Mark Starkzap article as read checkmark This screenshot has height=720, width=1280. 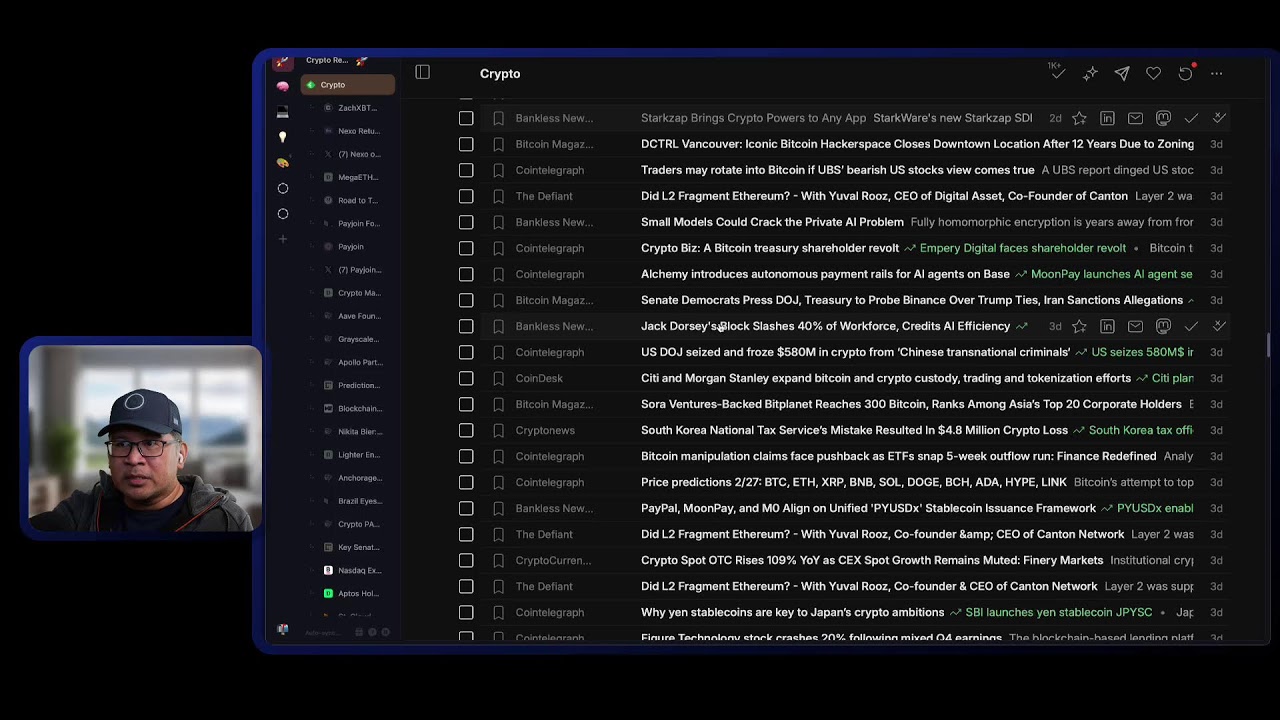click(x=1191, y=118)
